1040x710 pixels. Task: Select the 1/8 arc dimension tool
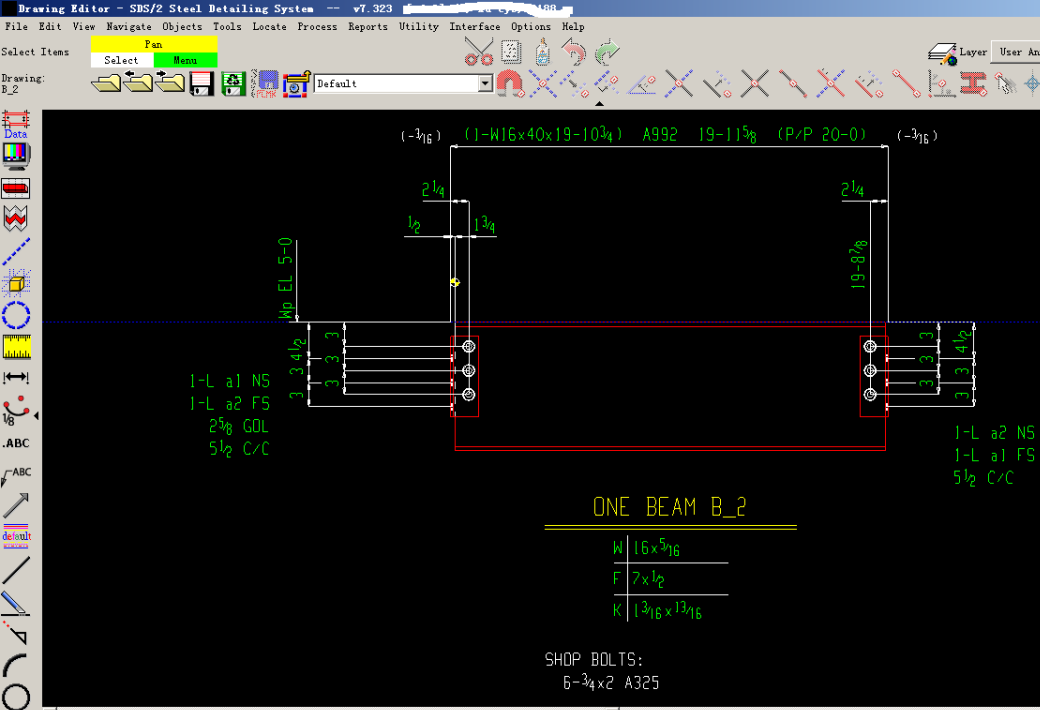(16, 411)
